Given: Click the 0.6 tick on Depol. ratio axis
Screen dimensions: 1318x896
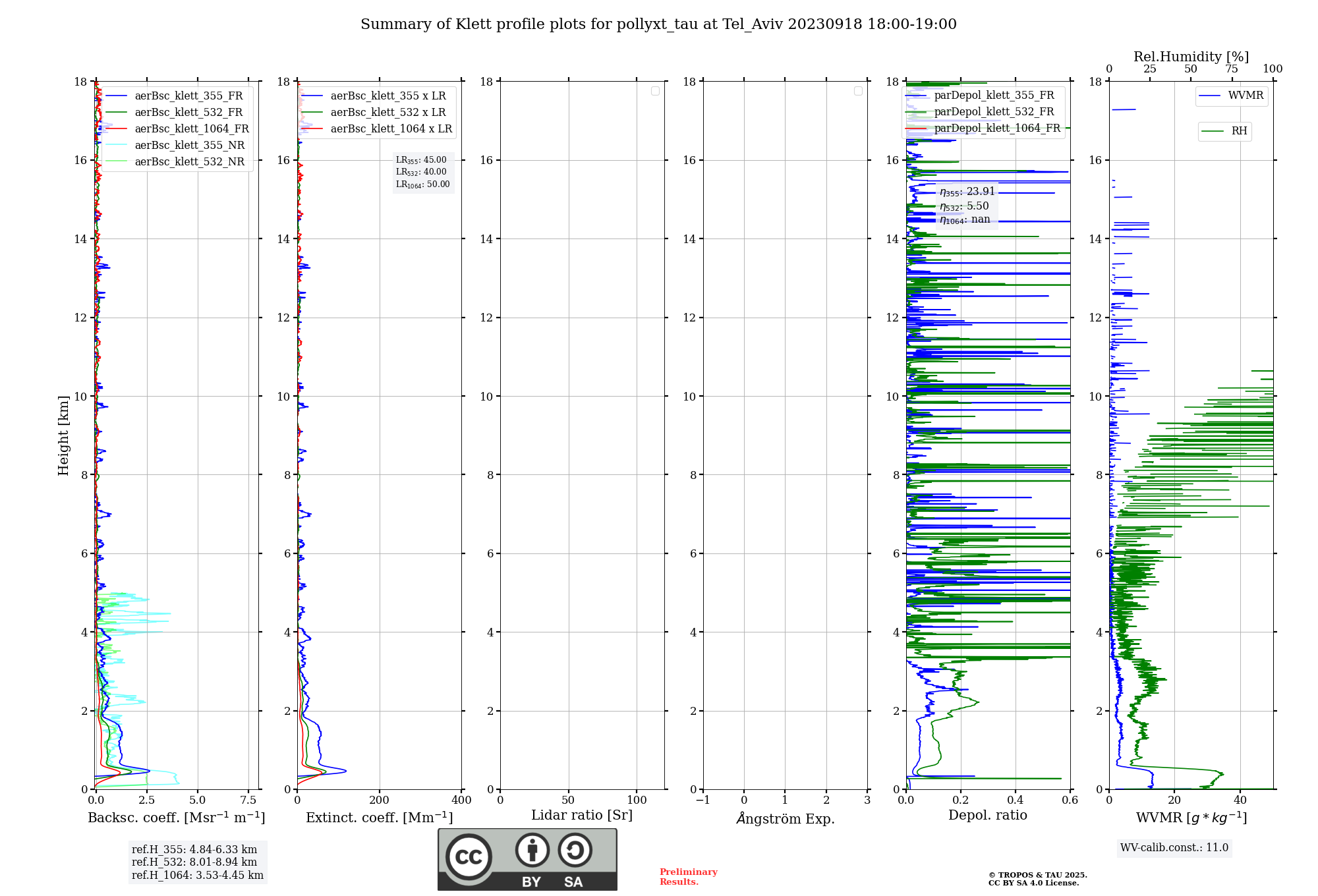Looking at the screenshot, I should [1070, 800].
